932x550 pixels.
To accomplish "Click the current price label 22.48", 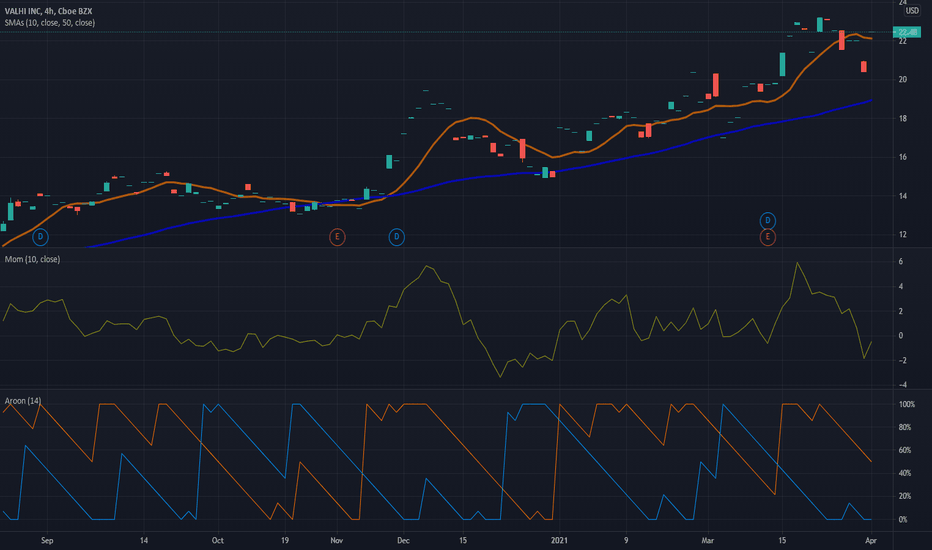I will [x=907, y=32].
